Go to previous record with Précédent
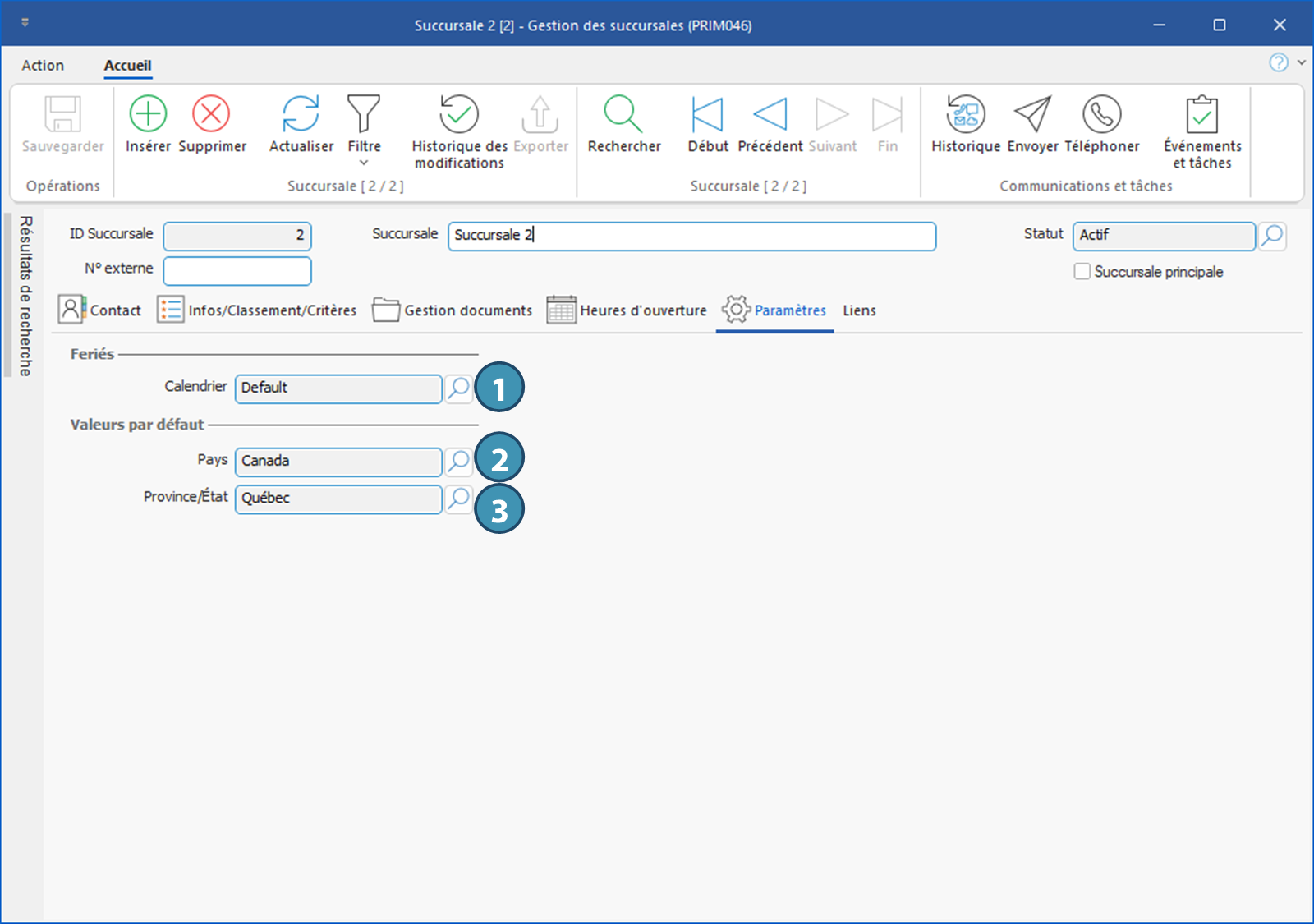The width and height of the screenshot is (1314, 924). (x=770, y=114)
